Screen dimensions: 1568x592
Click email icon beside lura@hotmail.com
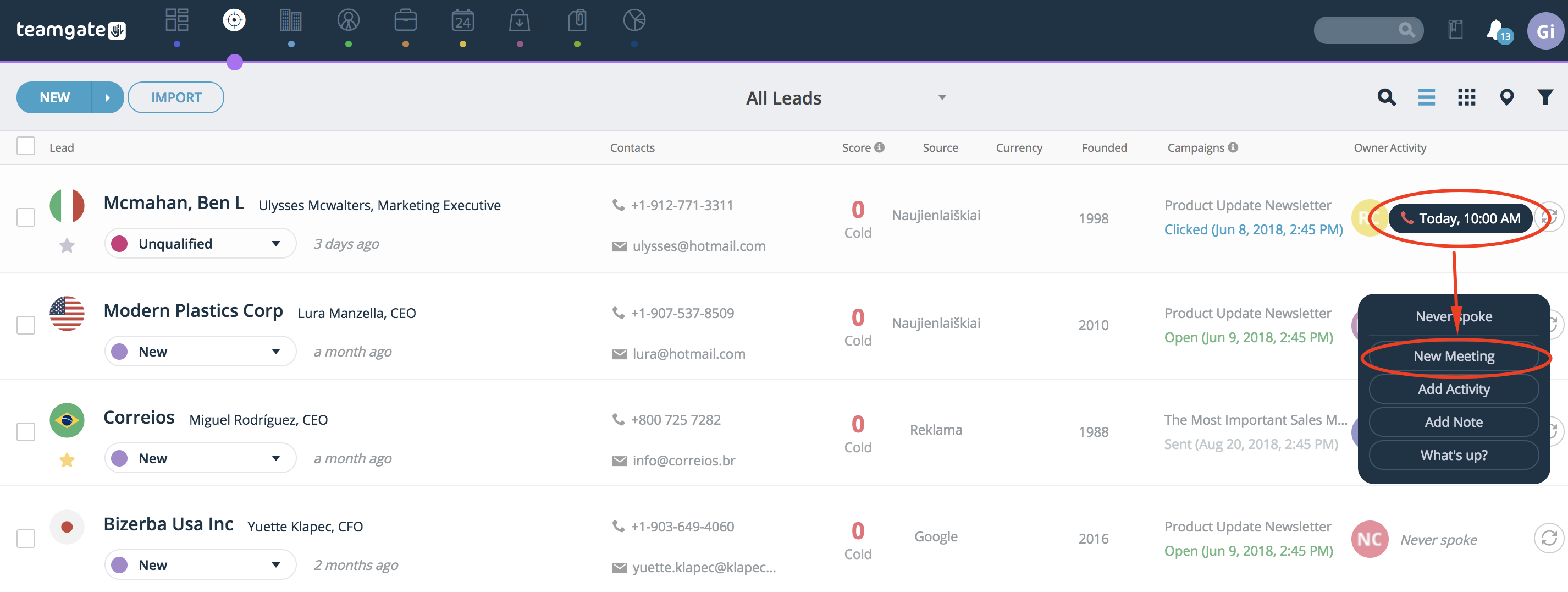(x=619, y=354)
